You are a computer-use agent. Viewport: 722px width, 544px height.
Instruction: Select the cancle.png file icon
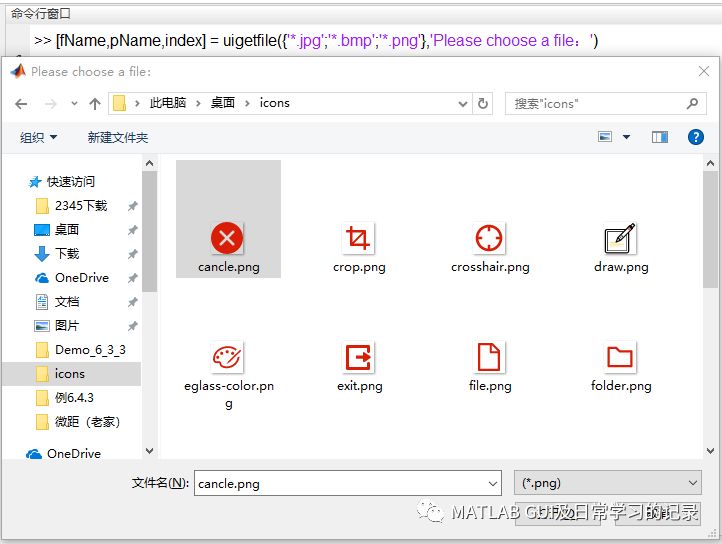click(227, 238)
